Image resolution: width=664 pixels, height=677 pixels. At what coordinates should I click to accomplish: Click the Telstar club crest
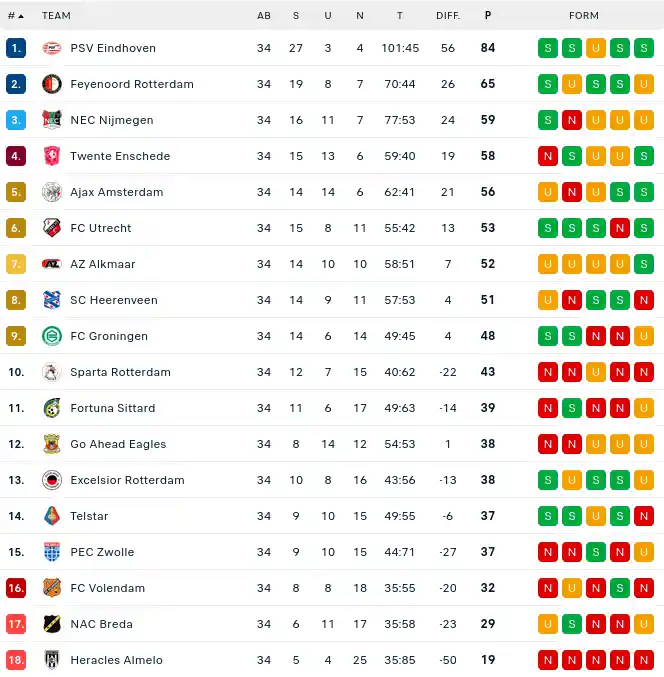[52, 516]
